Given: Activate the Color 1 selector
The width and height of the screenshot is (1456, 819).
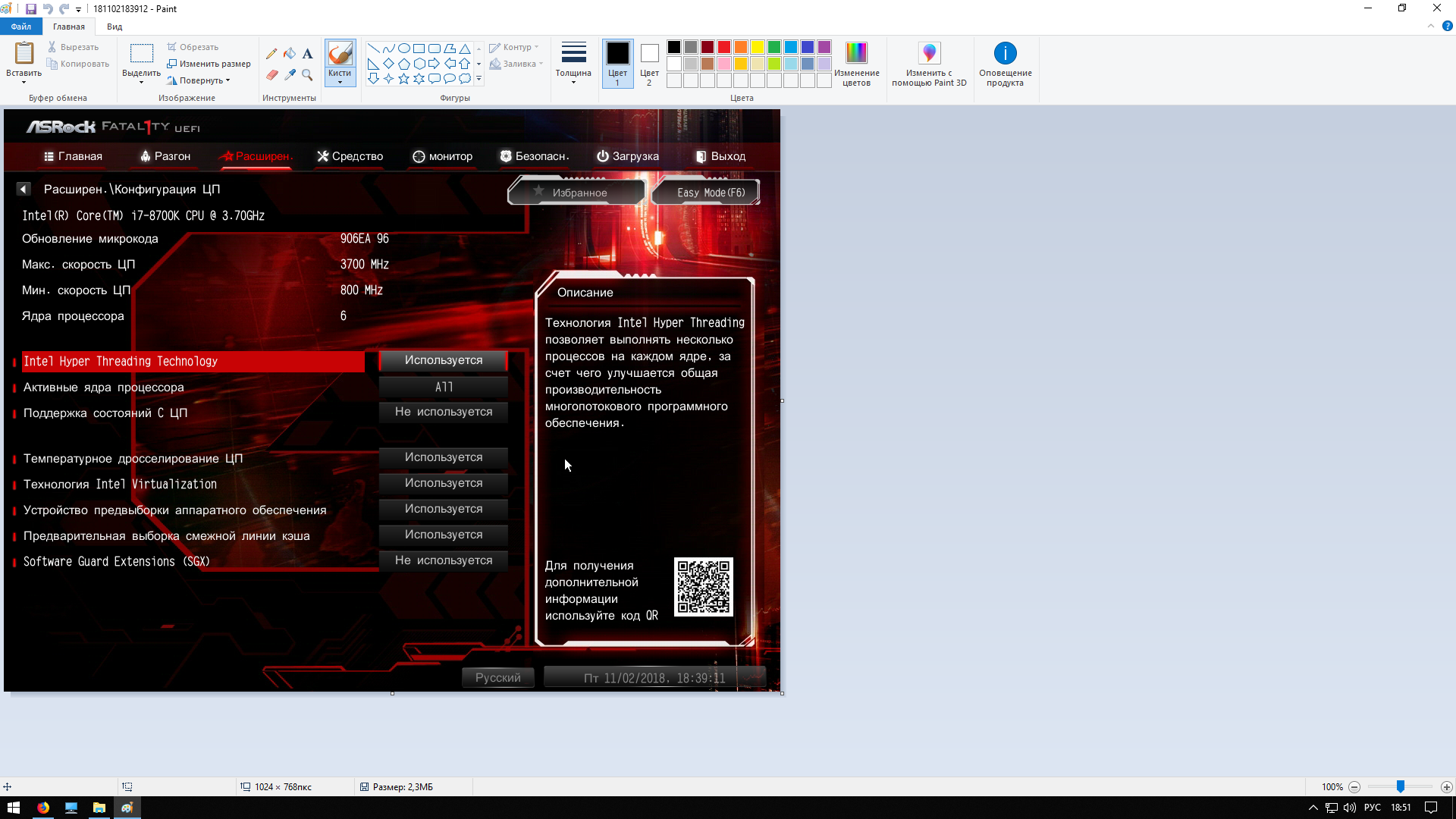Looking at the screenshot, I should tap(617, 63).
